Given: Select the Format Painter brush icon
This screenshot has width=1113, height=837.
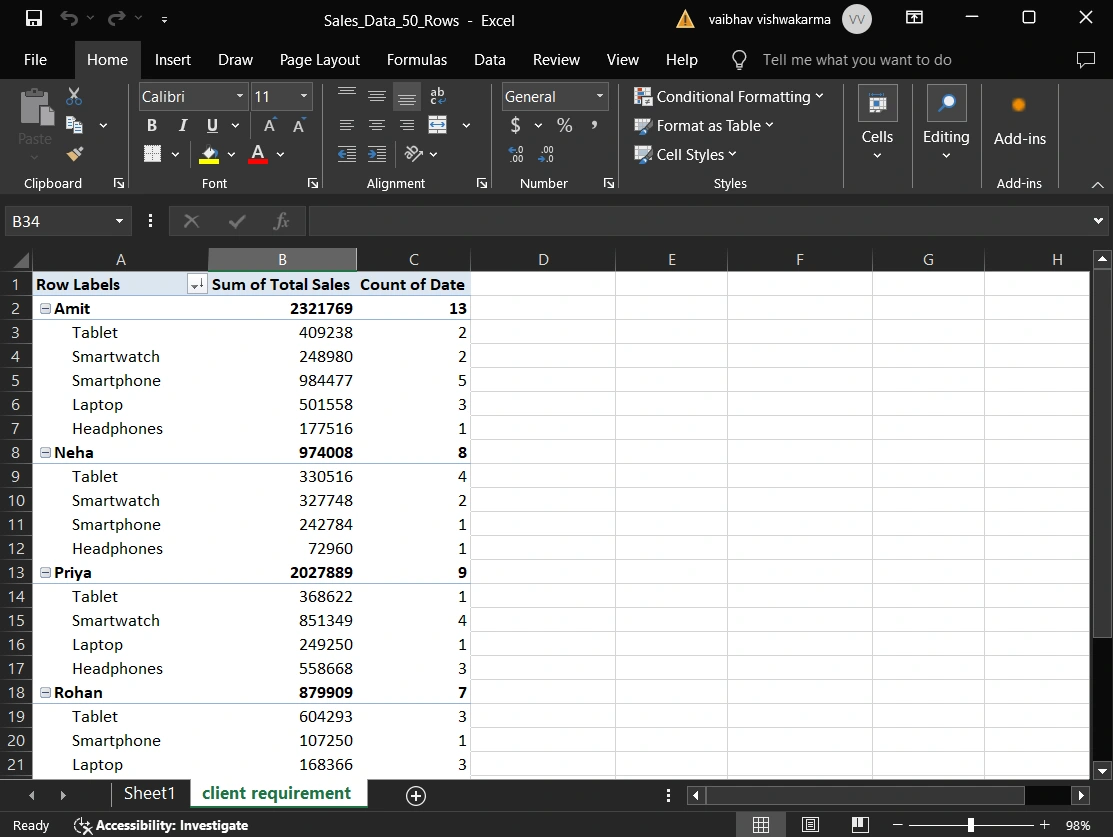Looking at the screenshot, I should pos(74,154).
